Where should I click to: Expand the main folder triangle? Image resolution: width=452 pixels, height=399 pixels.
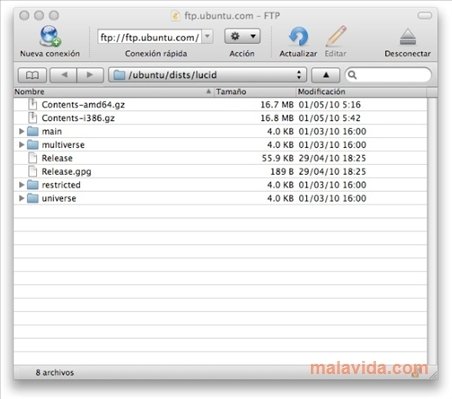pyautogui.click(x=22, y=131)
